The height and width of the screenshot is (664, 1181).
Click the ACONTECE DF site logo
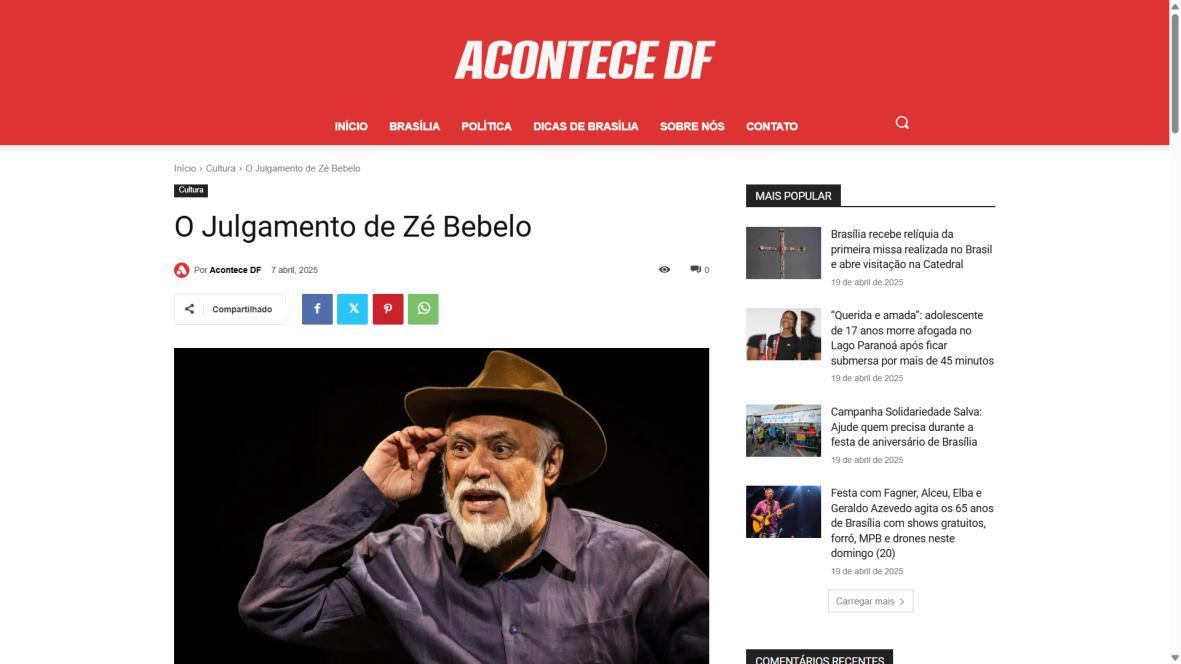pos(584,60)
